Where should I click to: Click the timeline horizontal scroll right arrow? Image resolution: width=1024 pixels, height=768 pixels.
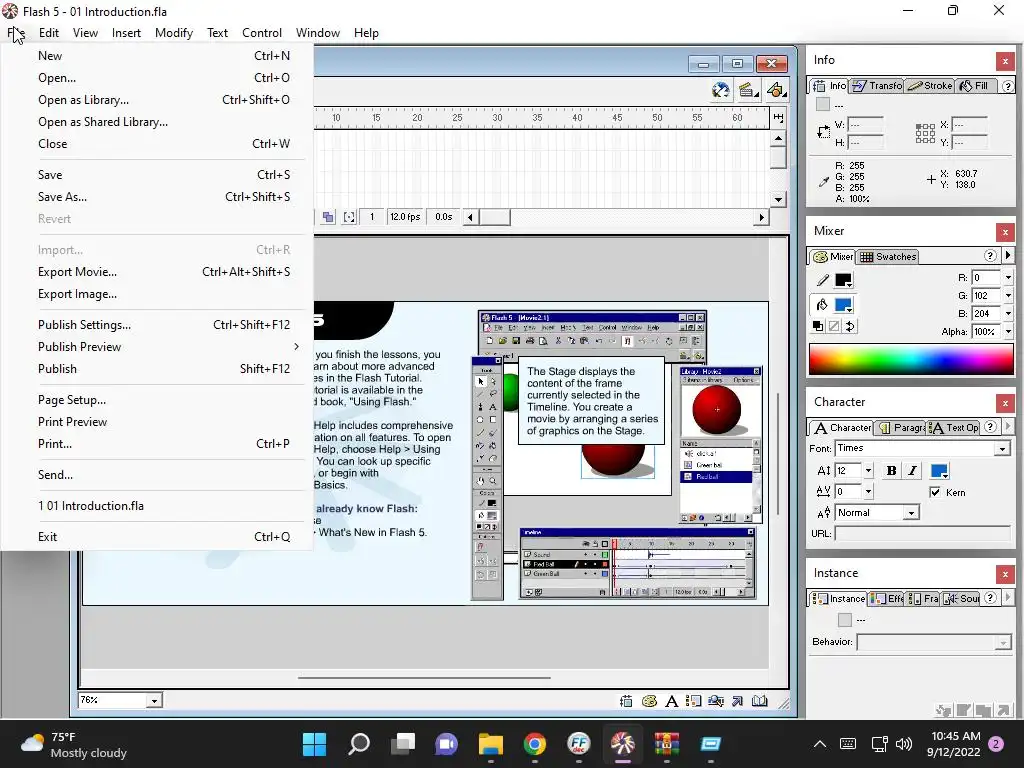pyautogui.click(x=761, y=217)
